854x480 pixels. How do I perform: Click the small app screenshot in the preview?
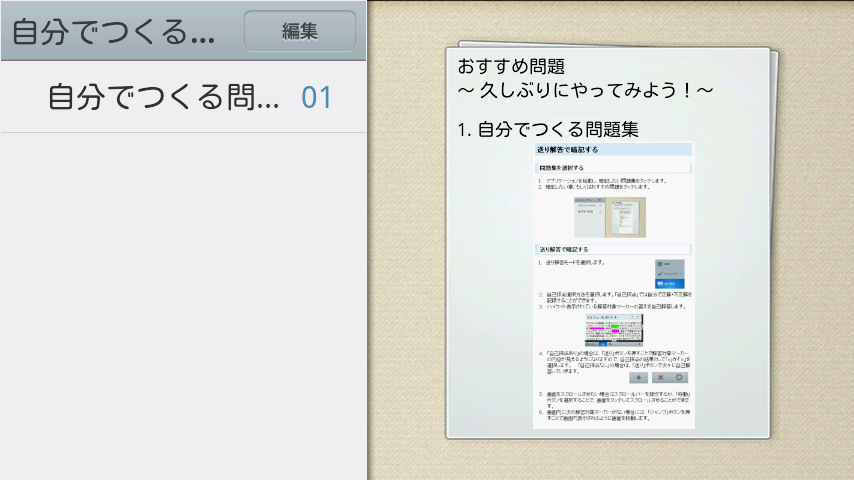(610, 217)
